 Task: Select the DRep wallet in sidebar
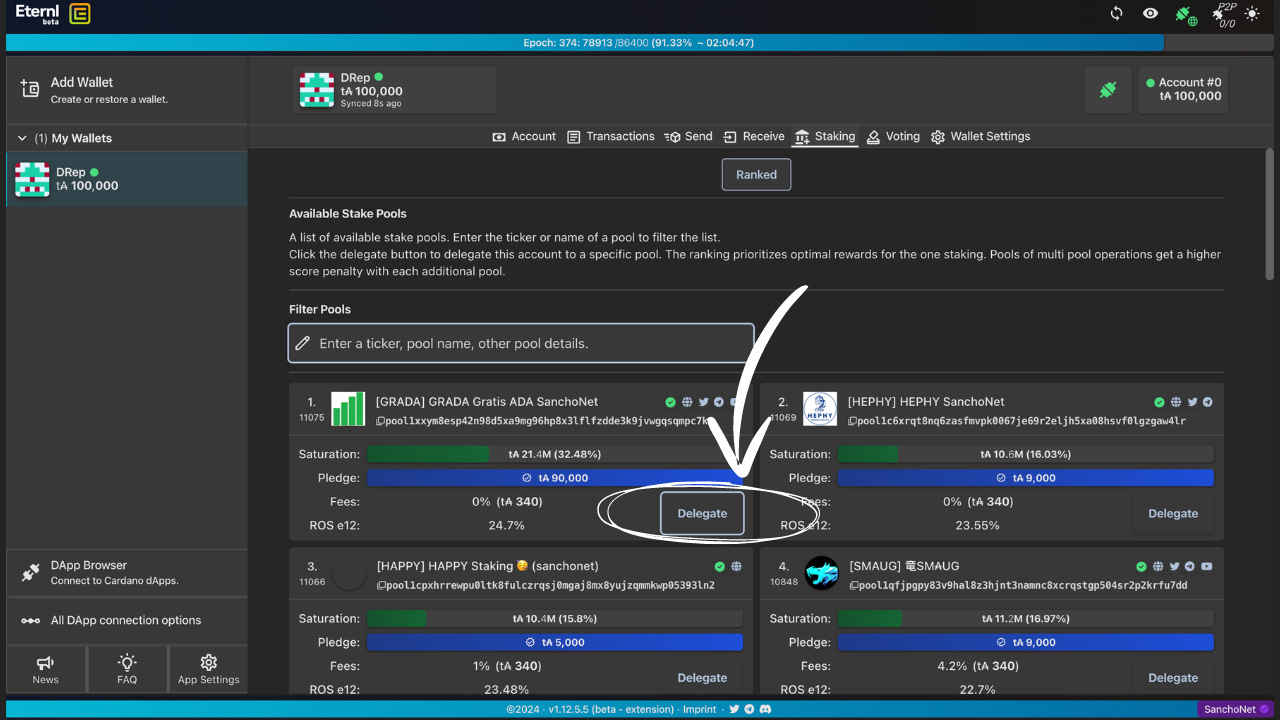coord(126,179)
